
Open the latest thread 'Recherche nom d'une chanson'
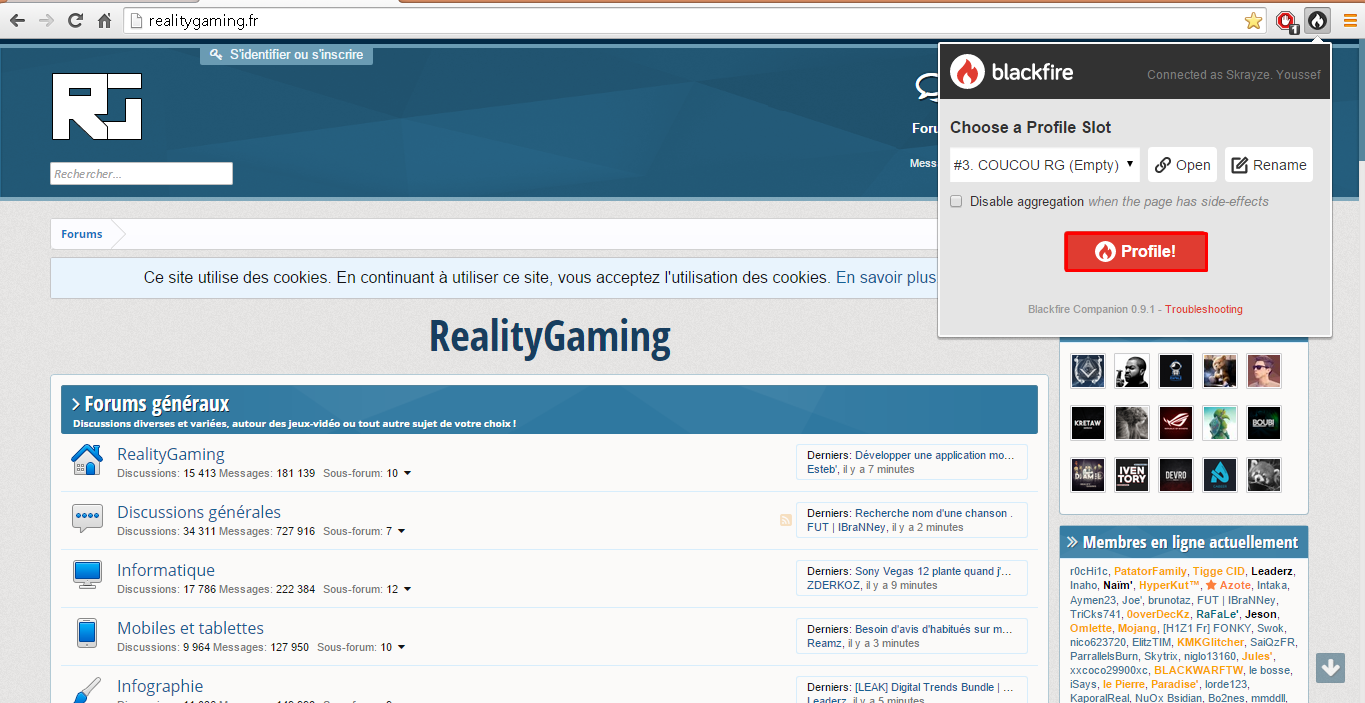(x=931, y=513)
